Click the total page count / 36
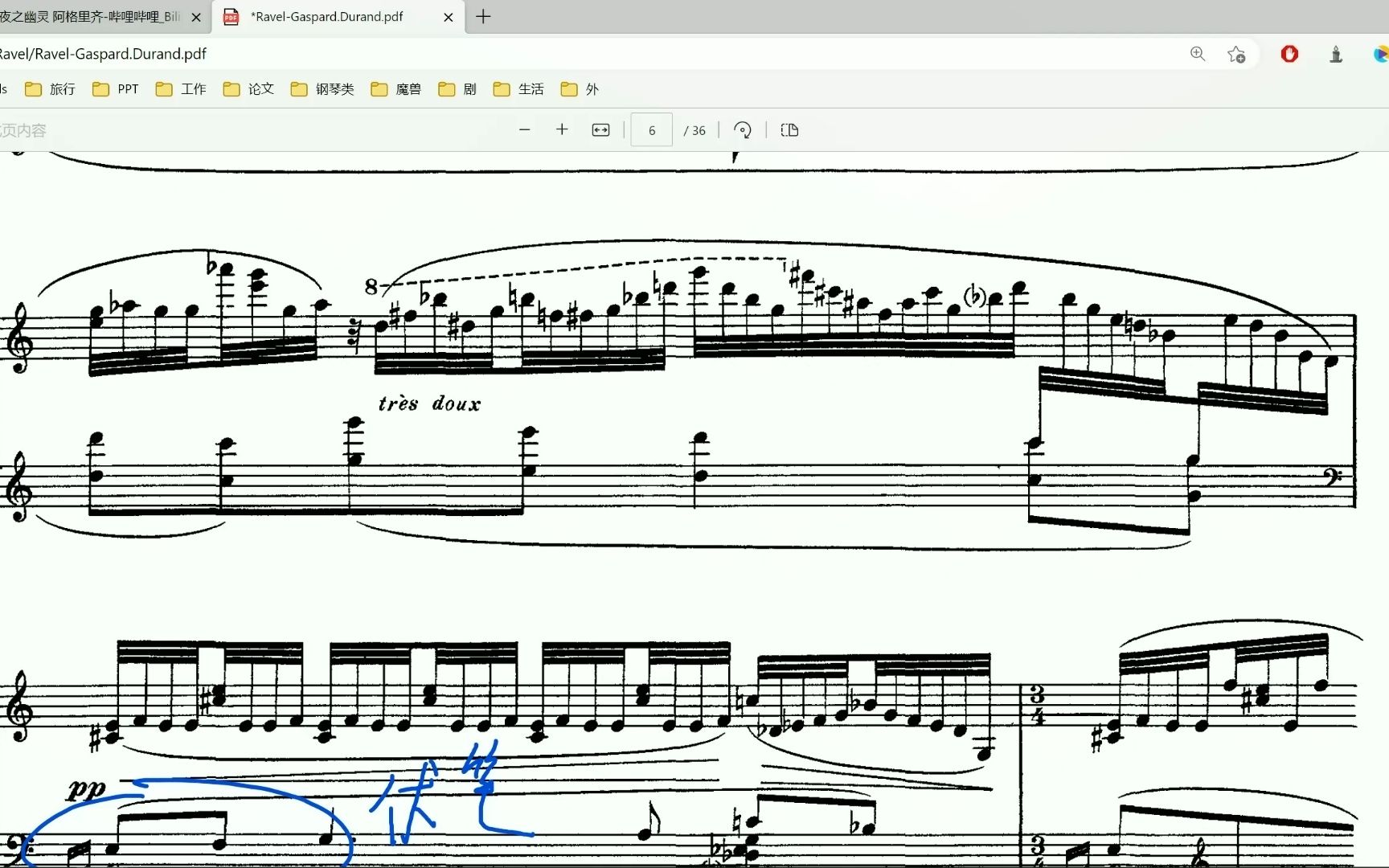 click(694, 130)
